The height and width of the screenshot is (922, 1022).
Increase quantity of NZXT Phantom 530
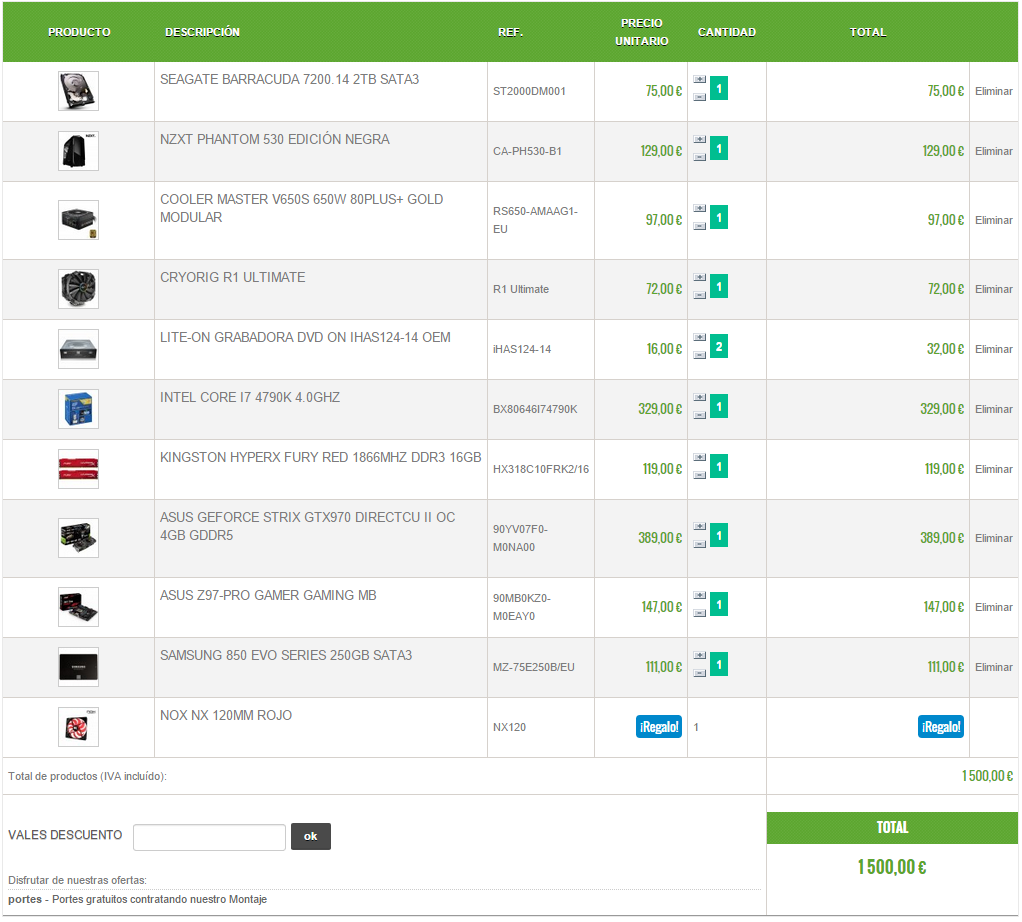(x=699, y=139)
